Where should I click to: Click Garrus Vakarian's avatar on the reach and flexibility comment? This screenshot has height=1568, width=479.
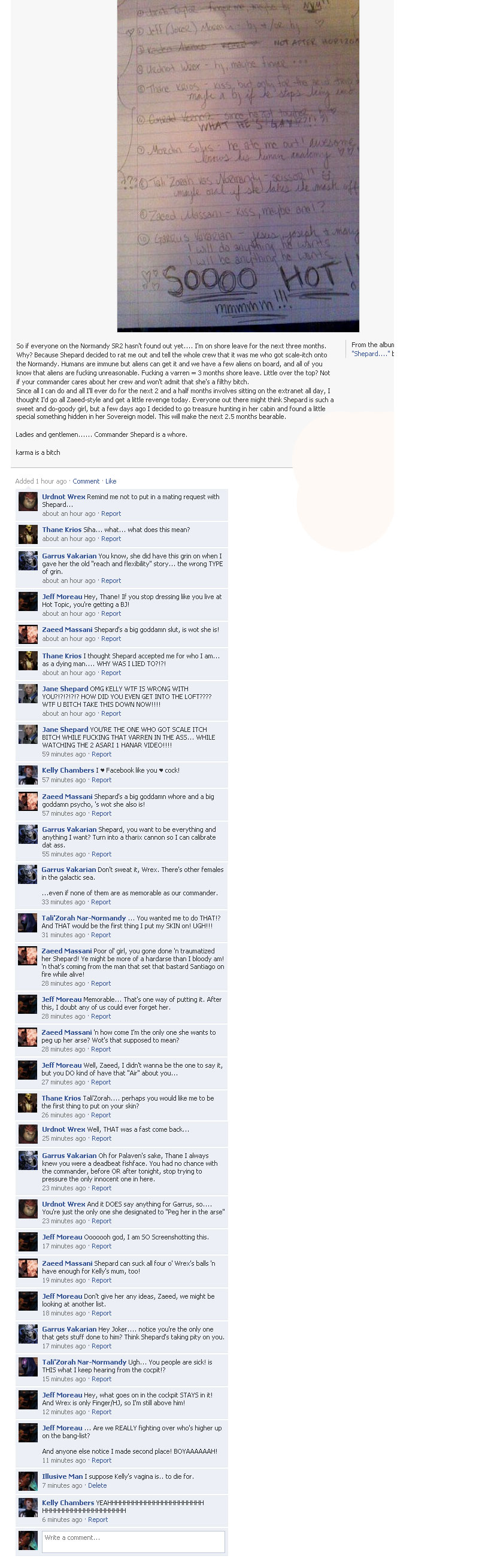[x=28, y=561]
